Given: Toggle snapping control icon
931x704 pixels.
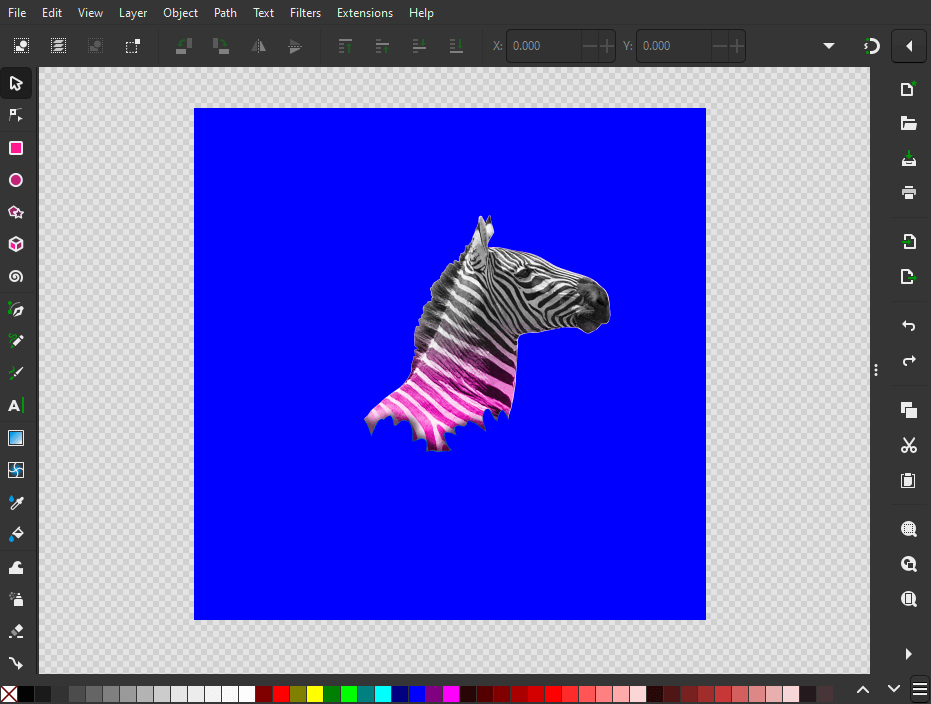Looking at the screenshot, I should coord(872,46).
